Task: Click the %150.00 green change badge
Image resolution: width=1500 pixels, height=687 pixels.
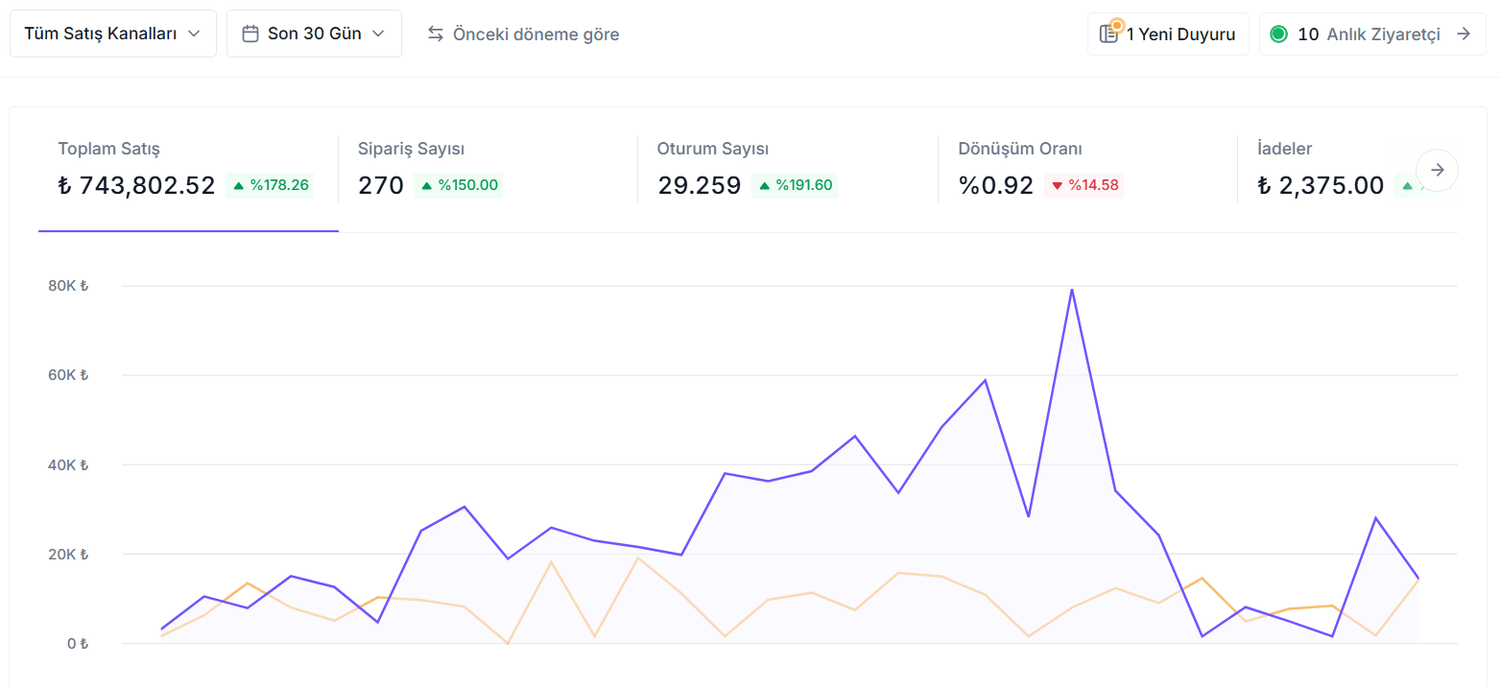Action: coord(459,186)
